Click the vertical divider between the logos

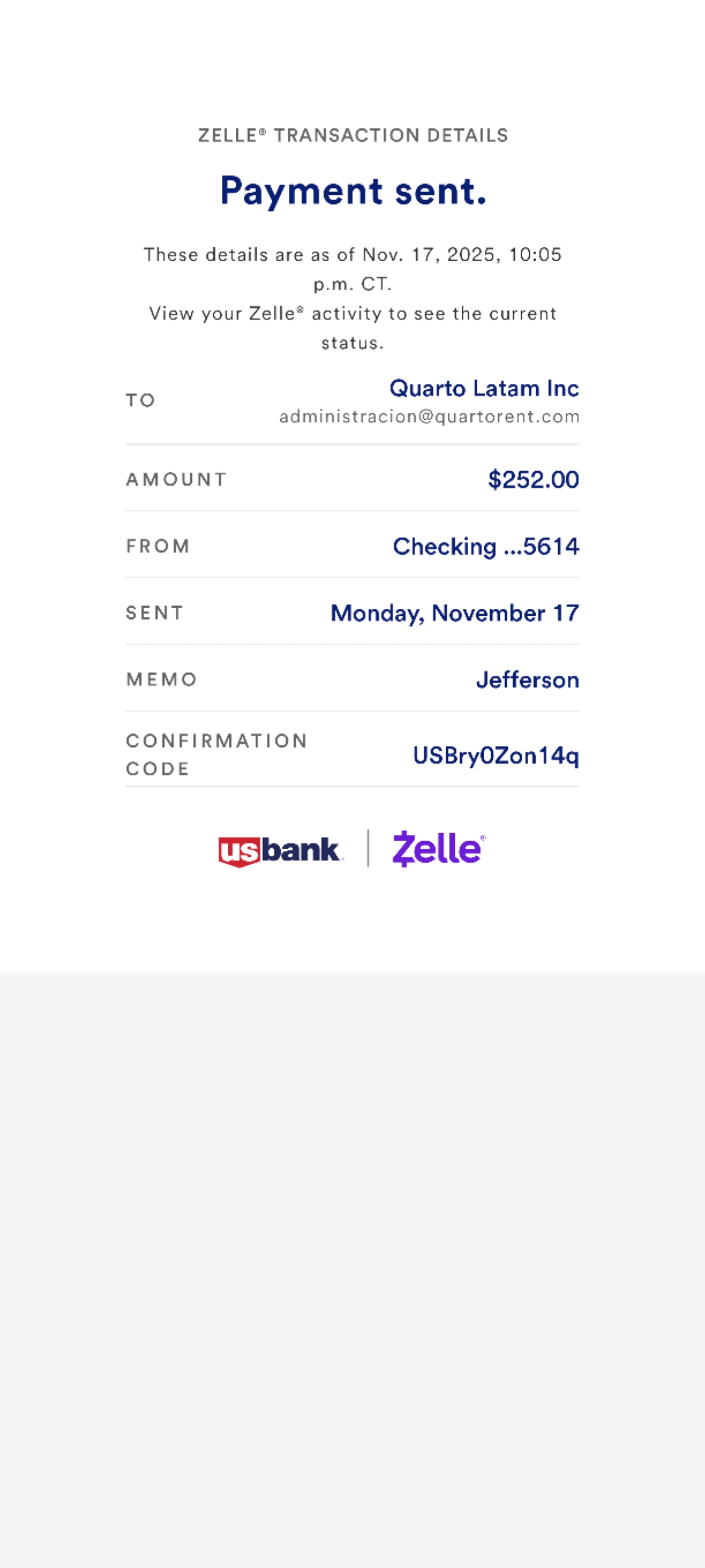tap(368, 848)
